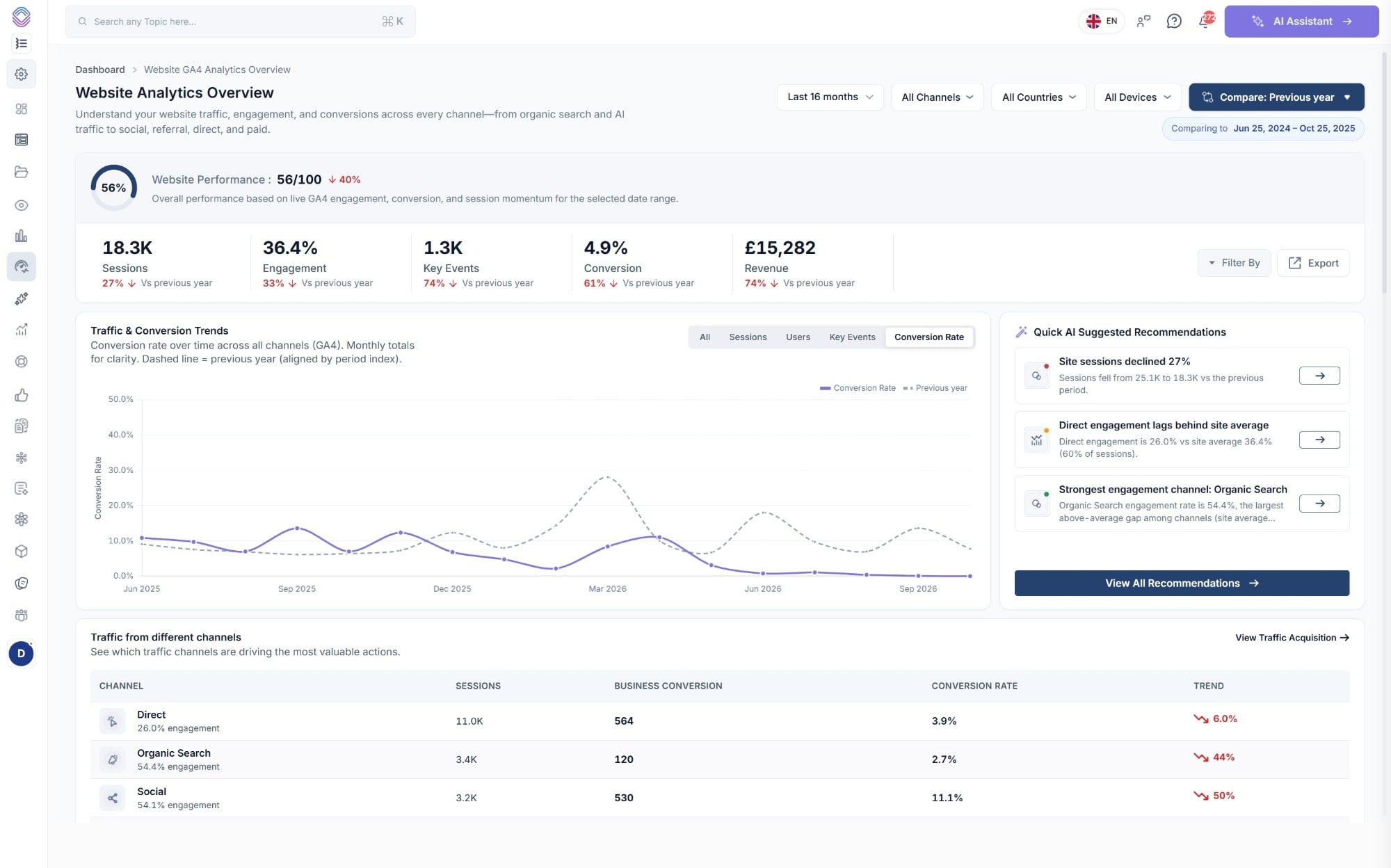This screenshot has width=1391, height=868.
Task: Open the settings gear in the sidebar
Action: (x=22, y=74)
